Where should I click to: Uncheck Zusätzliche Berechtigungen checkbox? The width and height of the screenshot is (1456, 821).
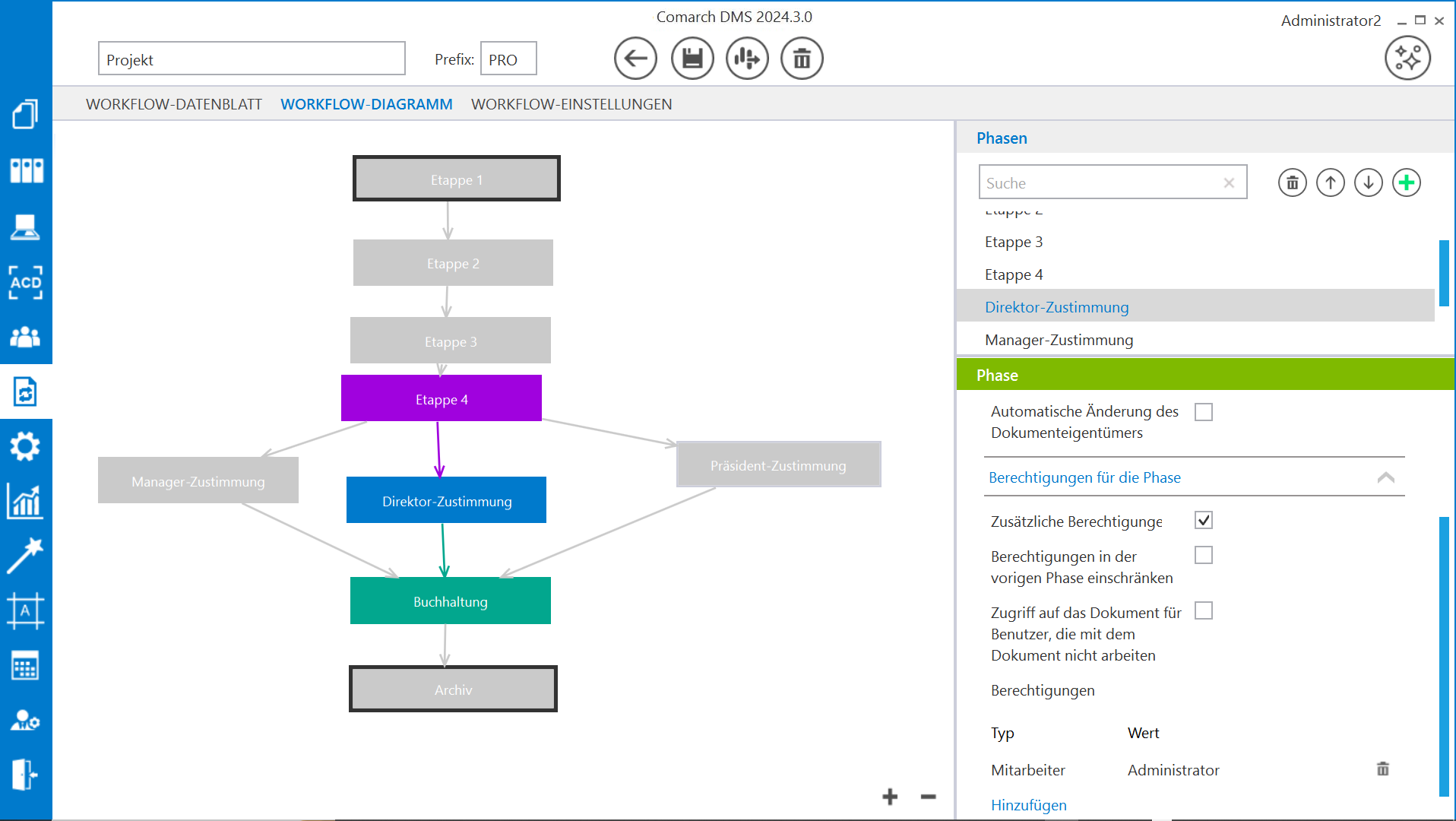(x=1203, y=521)
